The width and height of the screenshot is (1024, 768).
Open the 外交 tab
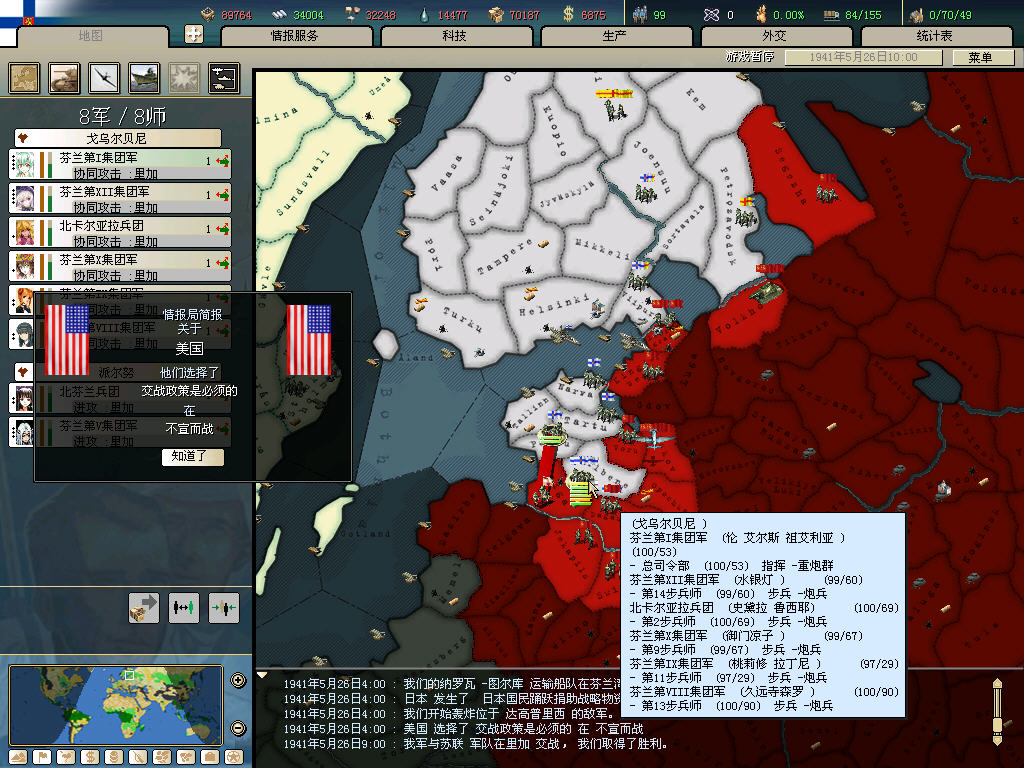[x=775, y=36]
